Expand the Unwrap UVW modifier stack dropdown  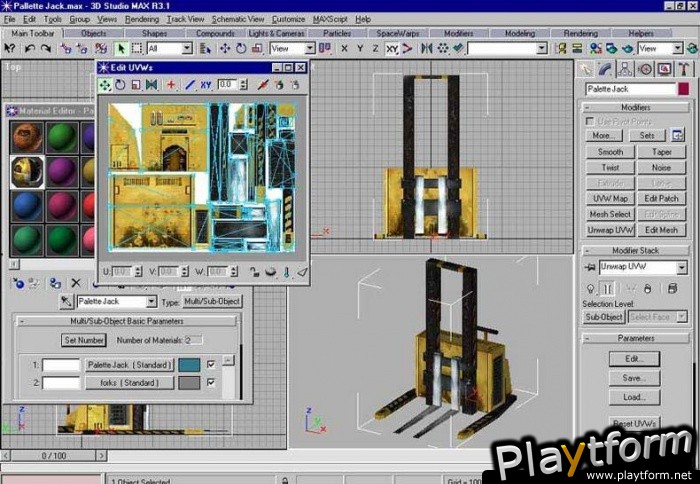coord(682,267)
